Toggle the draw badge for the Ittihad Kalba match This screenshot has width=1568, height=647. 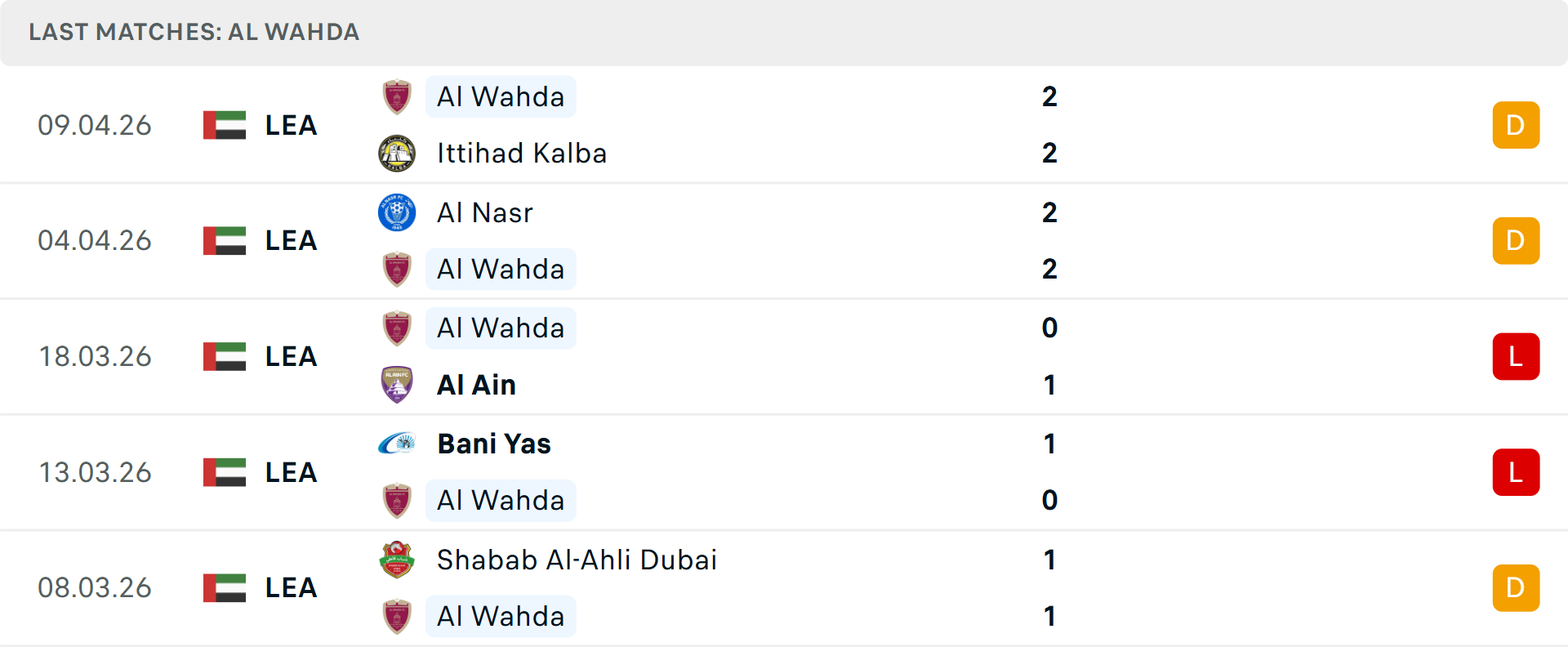pyautogui.click(x=1516, y=124)
